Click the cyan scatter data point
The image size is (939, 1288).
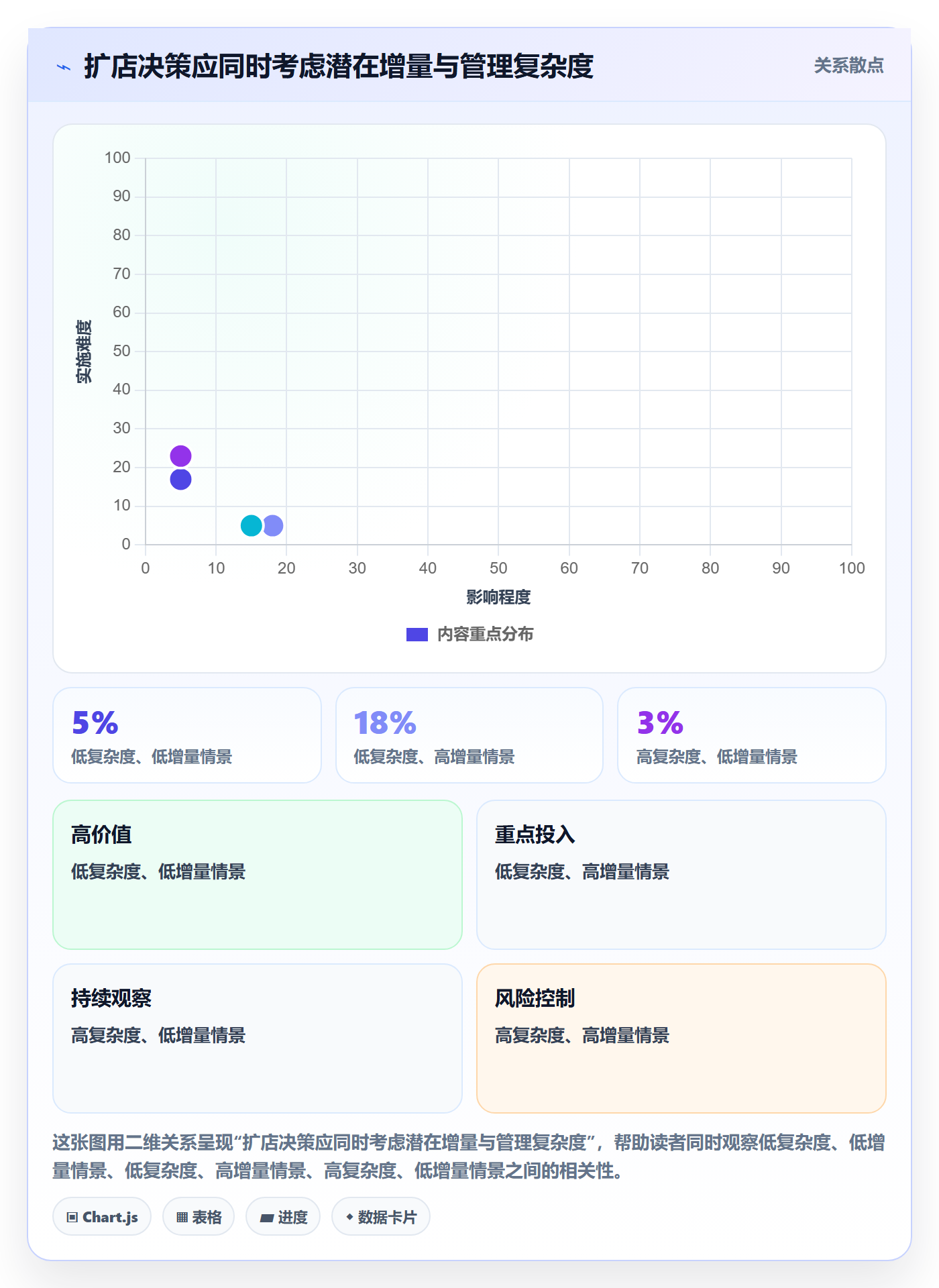point(251,525)
